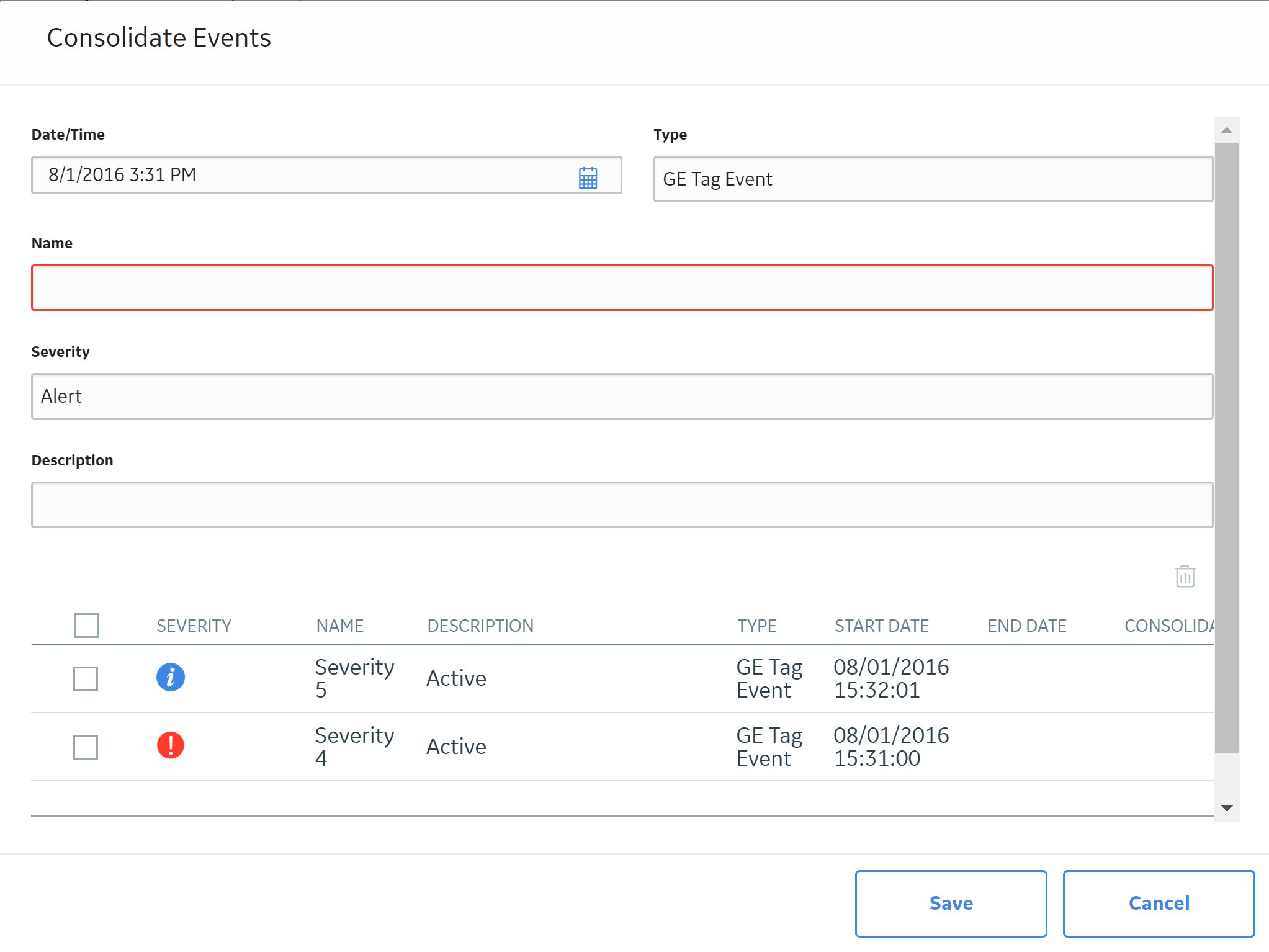Image resolution: width=1269 pixels, height=952 pixels.
Task: Click 'GE Tag Event' type in Severity 5 row
Action: pos(769,678)
